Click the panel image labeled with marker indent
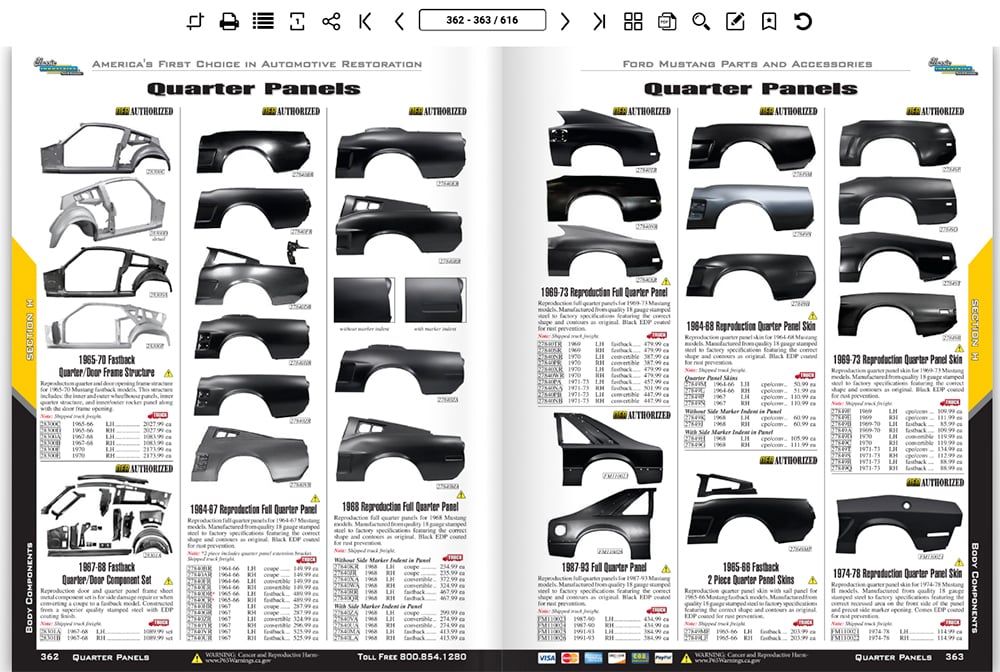Screen dimensions: 1000x672 point(435,300)
